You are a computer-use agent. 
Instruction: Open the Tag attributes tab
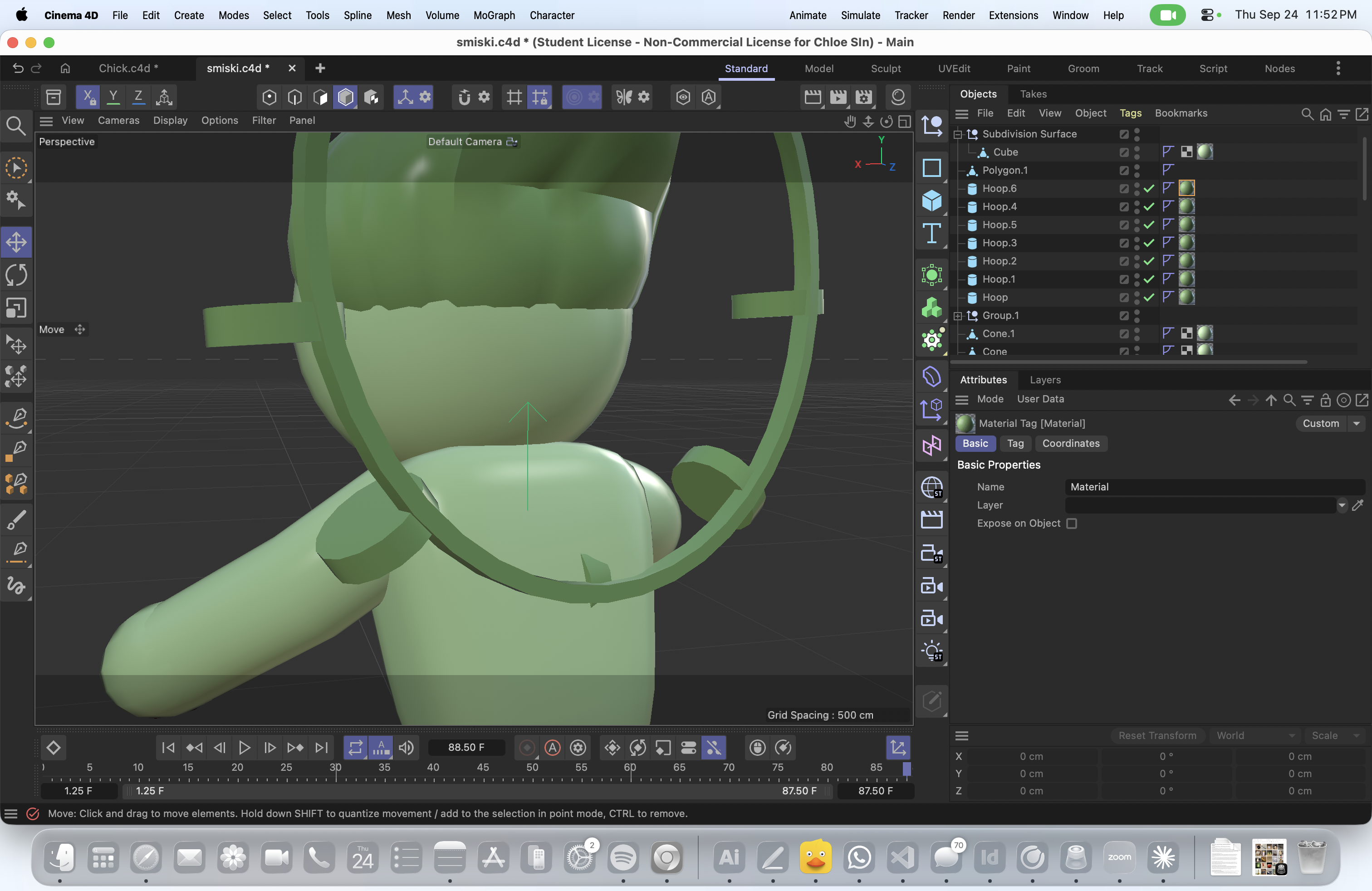click(x=1015, y=443)
